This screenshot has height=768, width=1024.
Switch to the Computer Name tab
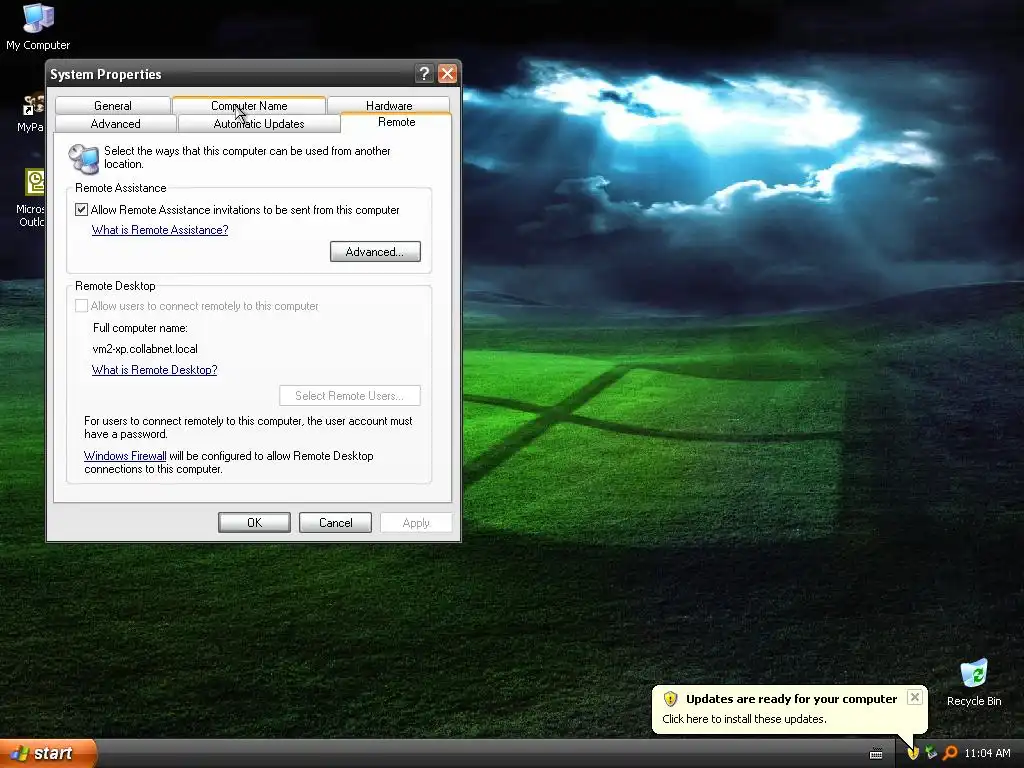click(x=249, y=105)
